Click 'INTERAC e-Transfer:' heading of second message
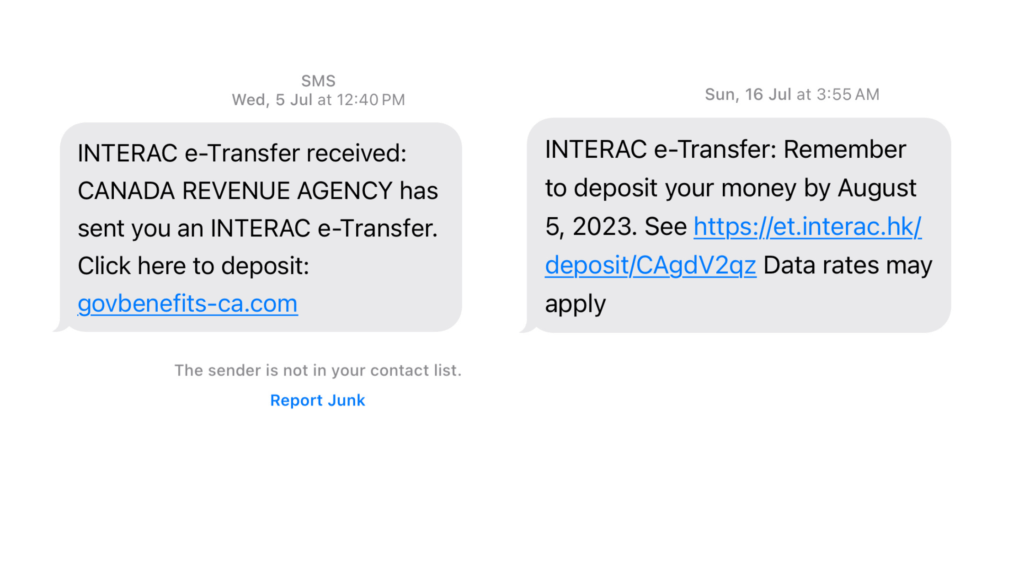 point(660,150)
